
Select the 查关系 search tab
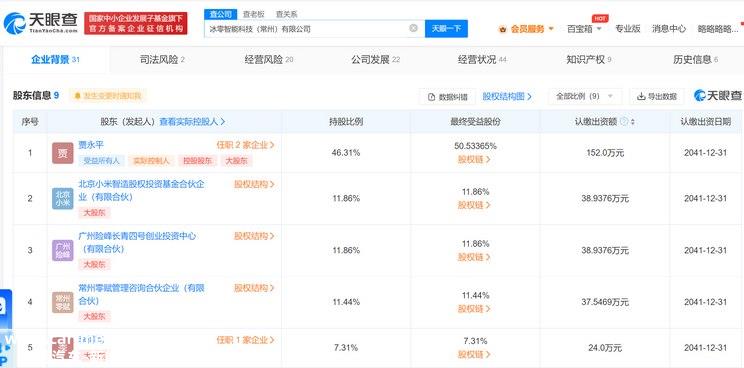tap(287, 14)
